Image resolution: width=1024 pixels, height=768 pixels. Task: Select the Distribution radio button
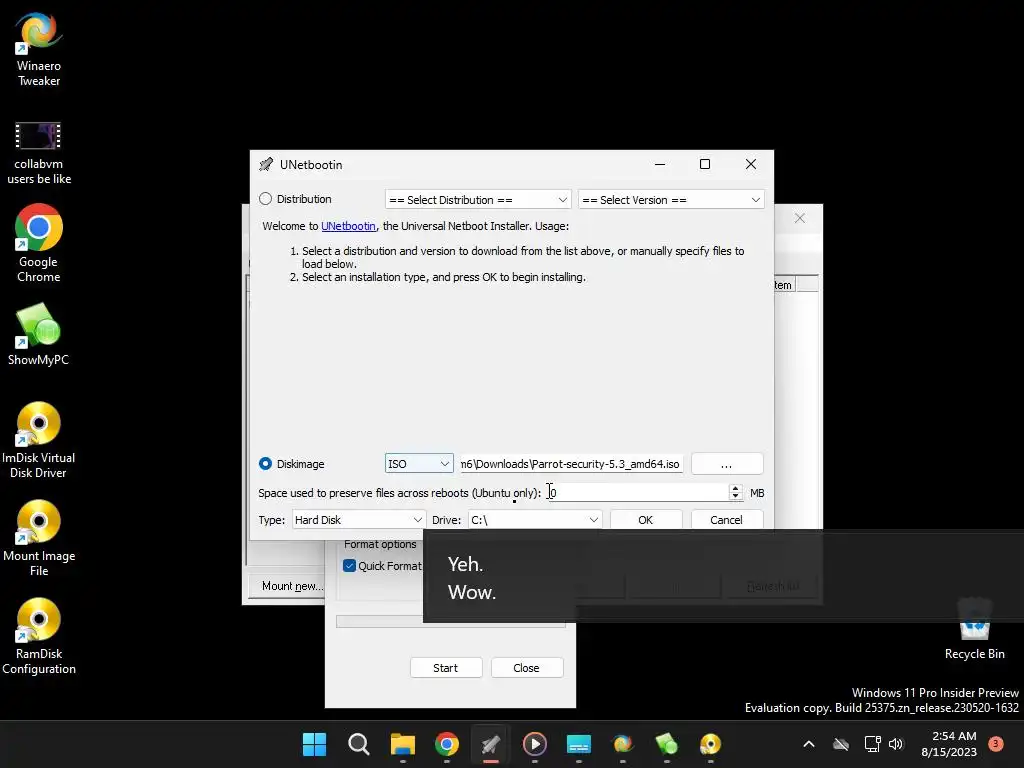(265, 199)
